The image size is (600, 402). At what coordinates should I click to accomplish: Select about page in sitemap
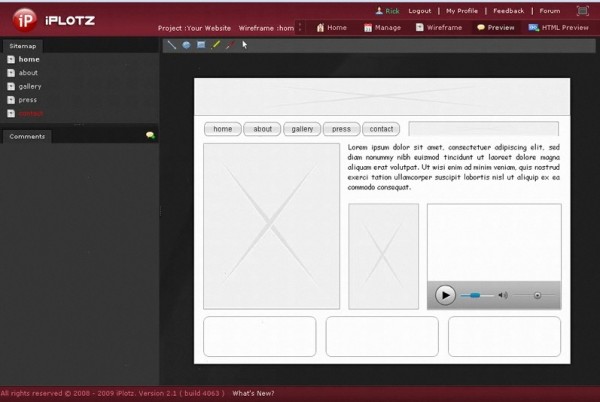pyautogui.click(x=28, y=73)
